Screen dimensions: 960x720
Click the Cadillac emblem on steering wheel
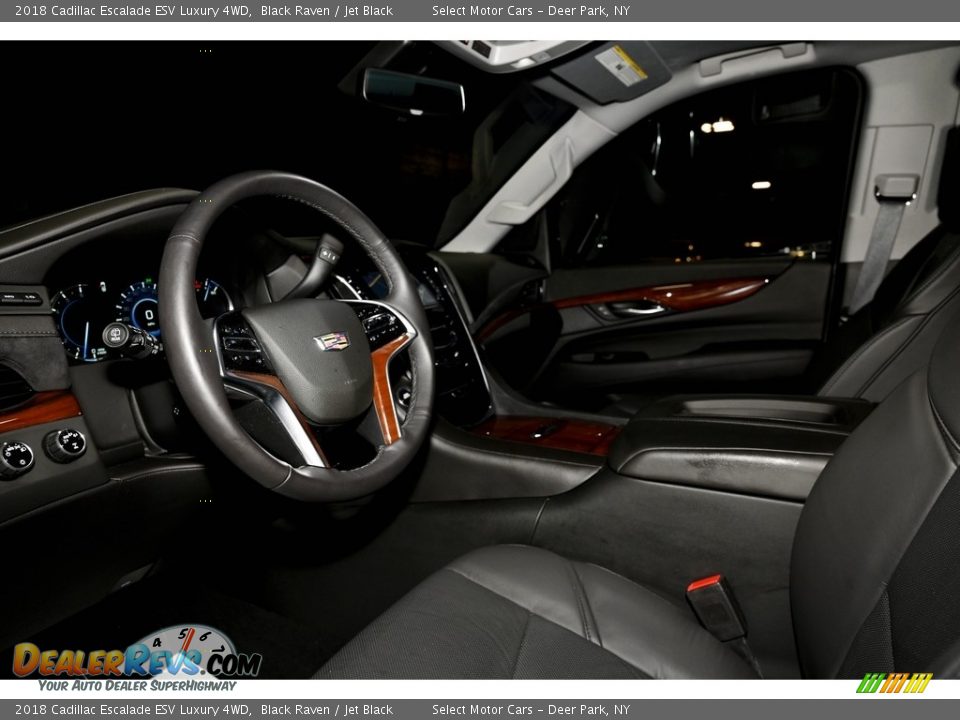pyautogui.click(x=331, y=342)
